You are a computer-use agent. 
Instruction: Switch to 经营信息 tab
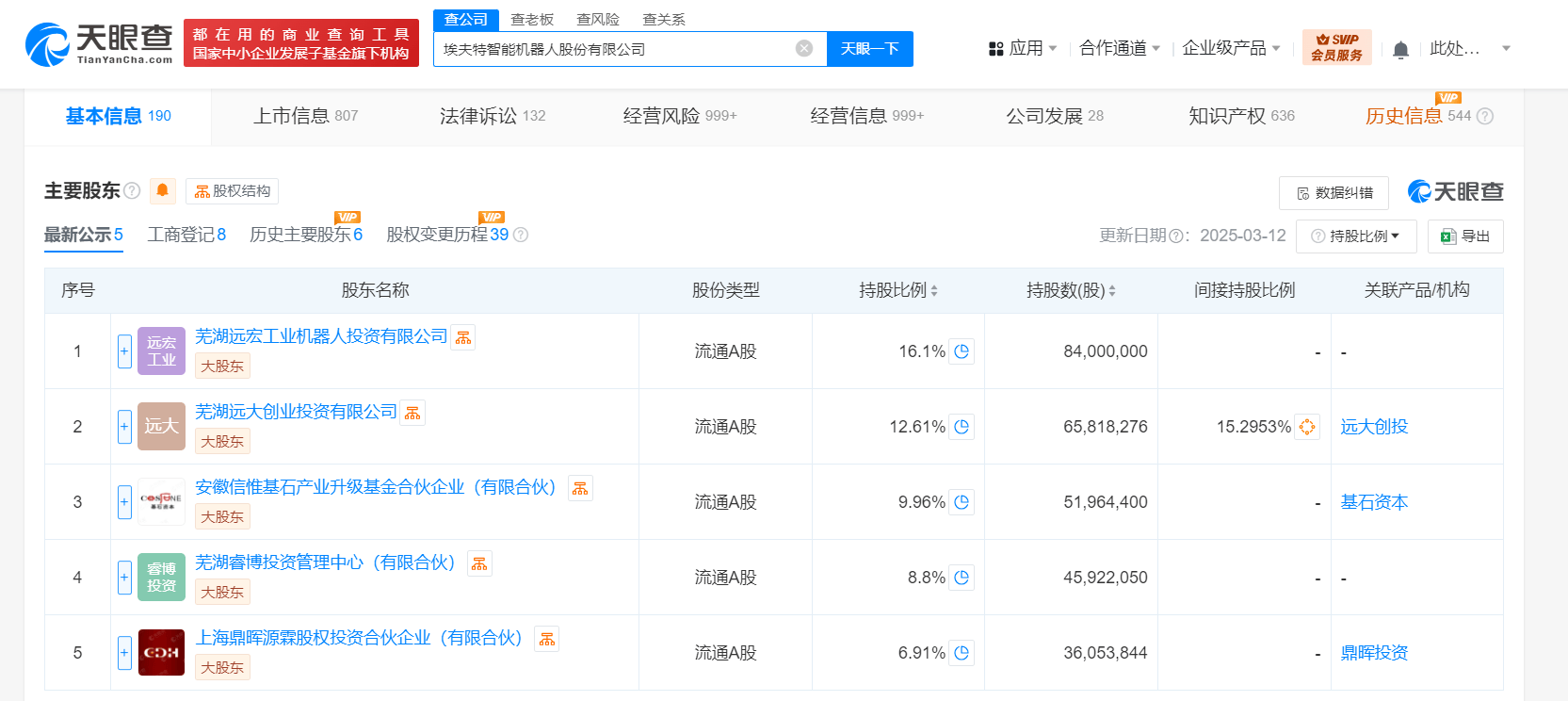[867, 116]
